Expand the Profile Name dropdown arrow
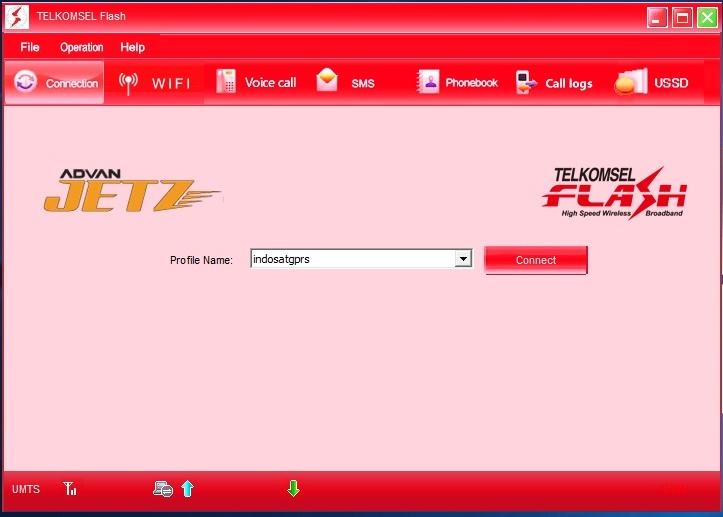The image size is (723, 517). 463,259
